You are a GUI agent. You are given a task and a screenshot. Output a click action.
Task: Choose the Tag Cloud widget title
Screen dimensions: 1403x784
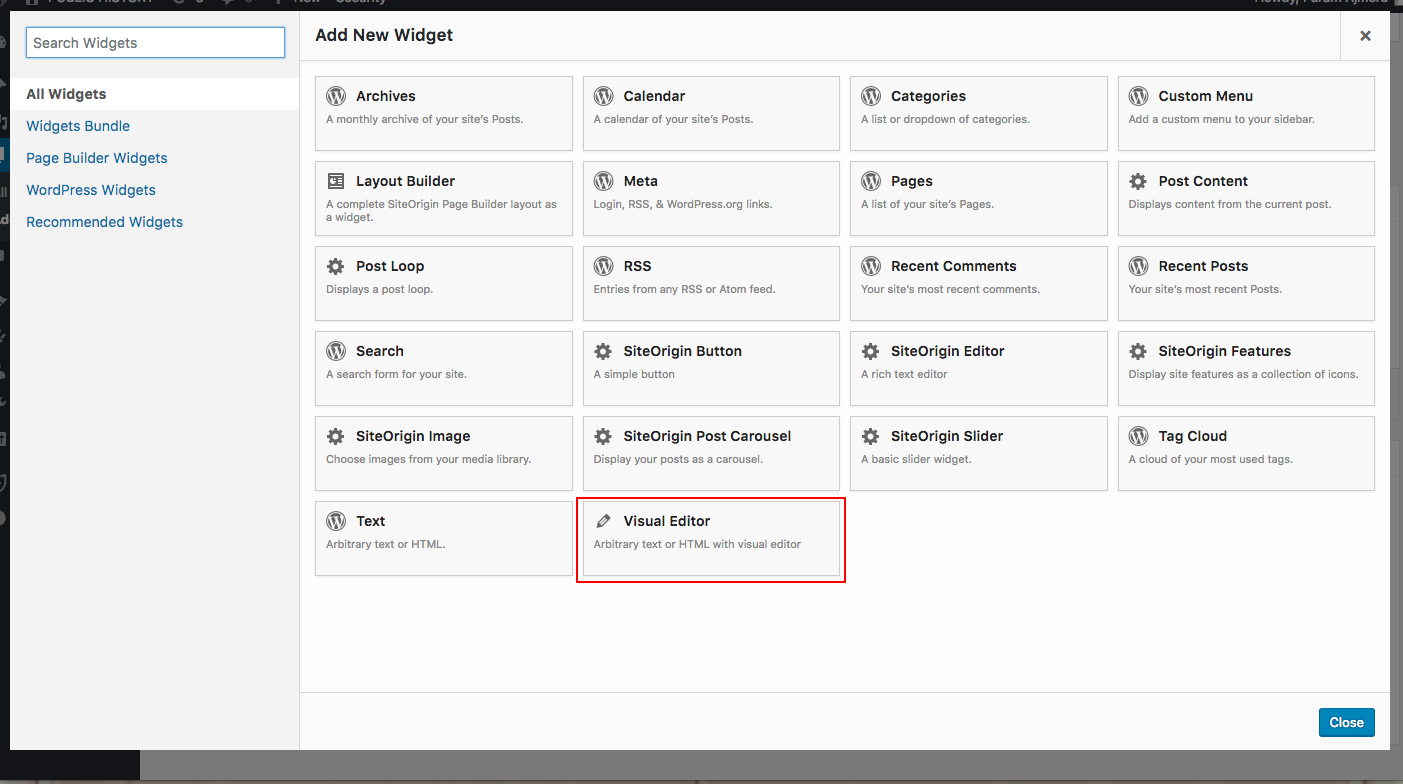pos(1192,436)
